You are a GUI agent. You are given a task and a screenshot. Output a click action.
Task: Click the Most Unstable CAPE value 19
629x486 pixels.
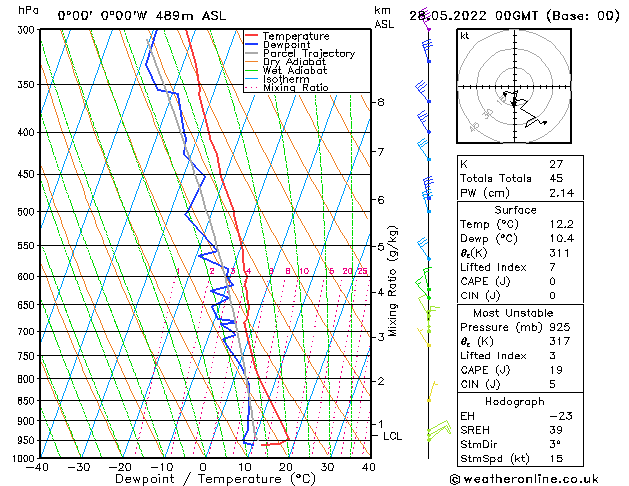coord(556,370)
